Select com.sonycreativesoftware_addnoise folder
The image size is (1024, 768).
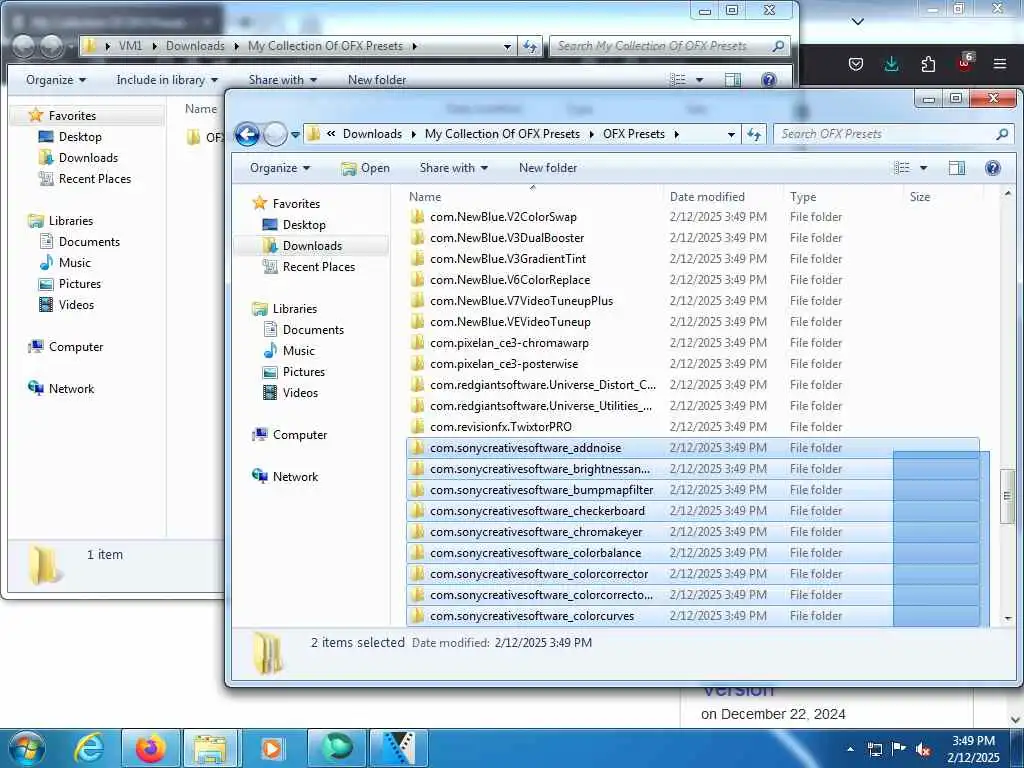pos(525,448)
